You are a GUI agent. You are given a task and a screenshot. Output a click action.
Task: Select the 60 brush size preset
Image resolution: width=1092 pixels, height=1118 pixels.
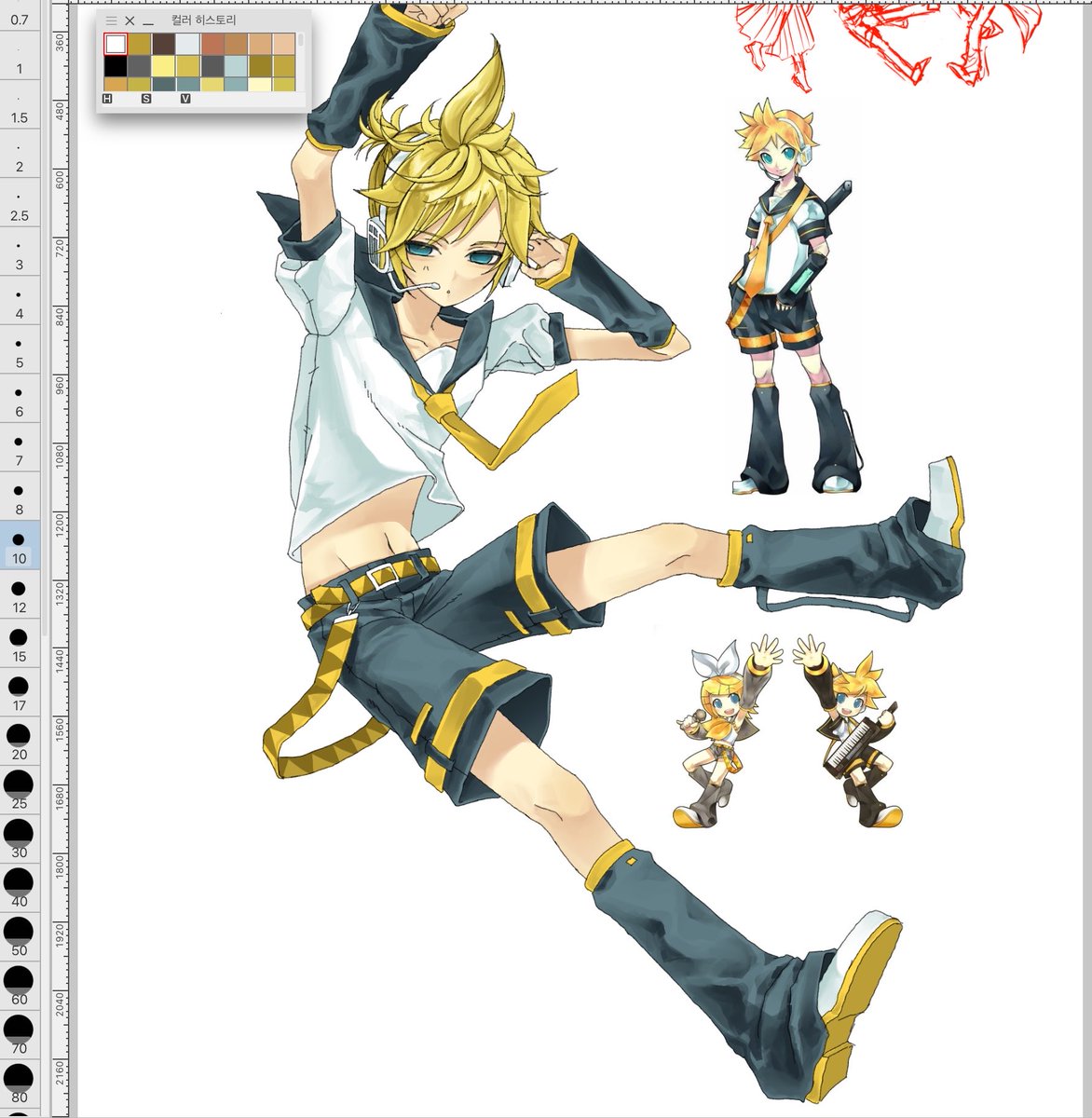tap(19, 987)
